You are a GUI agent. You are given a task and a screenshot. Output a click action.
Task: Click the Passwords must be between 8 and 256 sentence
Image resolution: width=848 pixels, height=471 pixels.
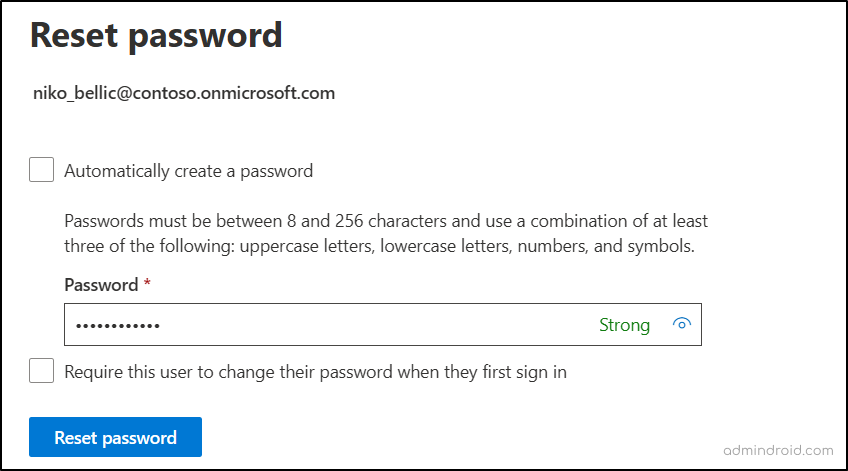386,221
